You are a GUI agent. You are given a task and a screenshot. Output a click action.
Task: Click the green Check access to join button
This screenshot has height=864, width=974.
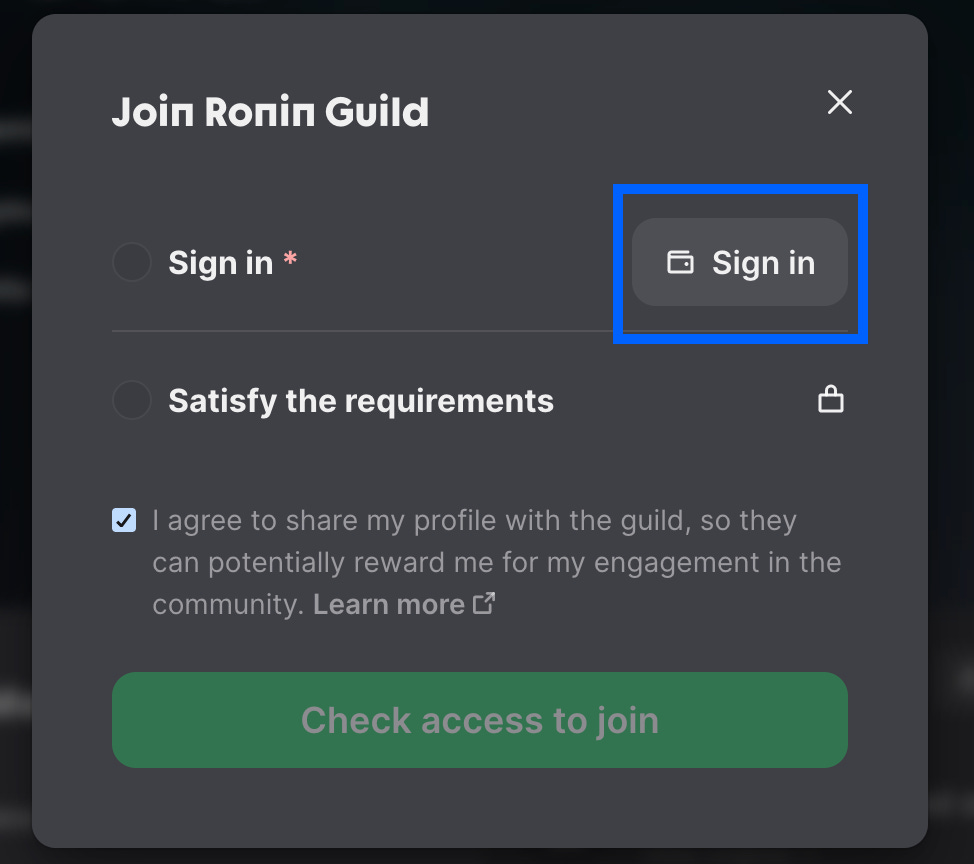pos(480,720)
